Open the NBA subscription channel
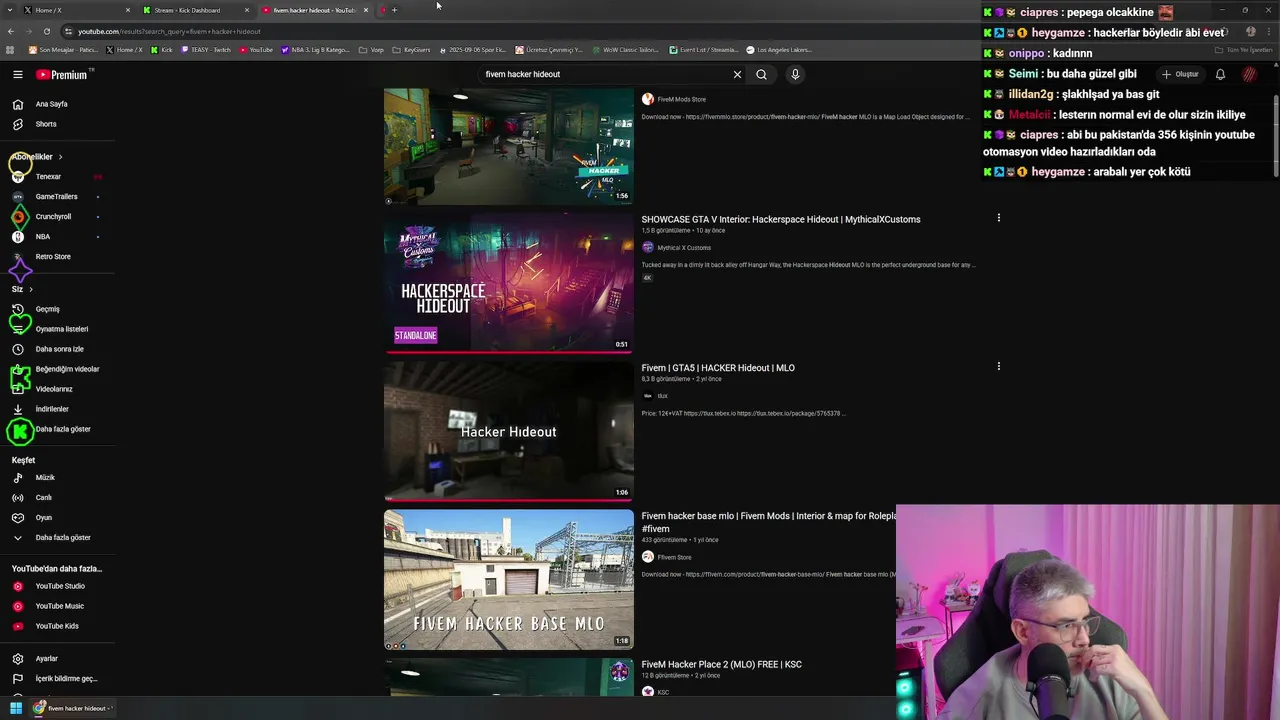 [57, 237]
